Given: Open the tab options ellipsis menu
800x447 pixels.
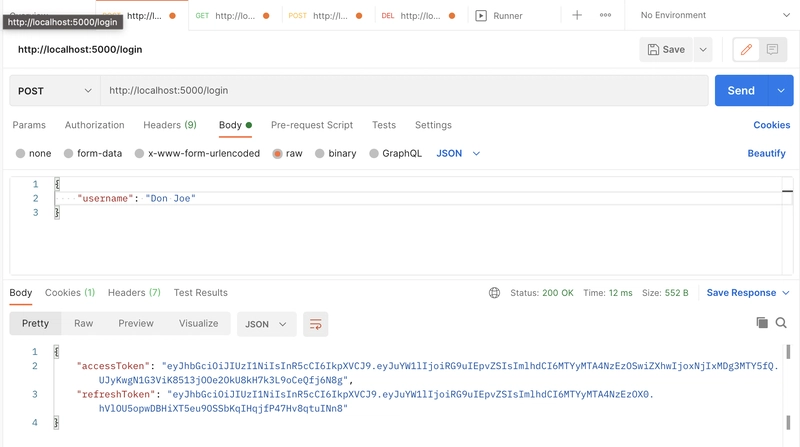Looking at the screenshot, I should [x=605, y=15].
